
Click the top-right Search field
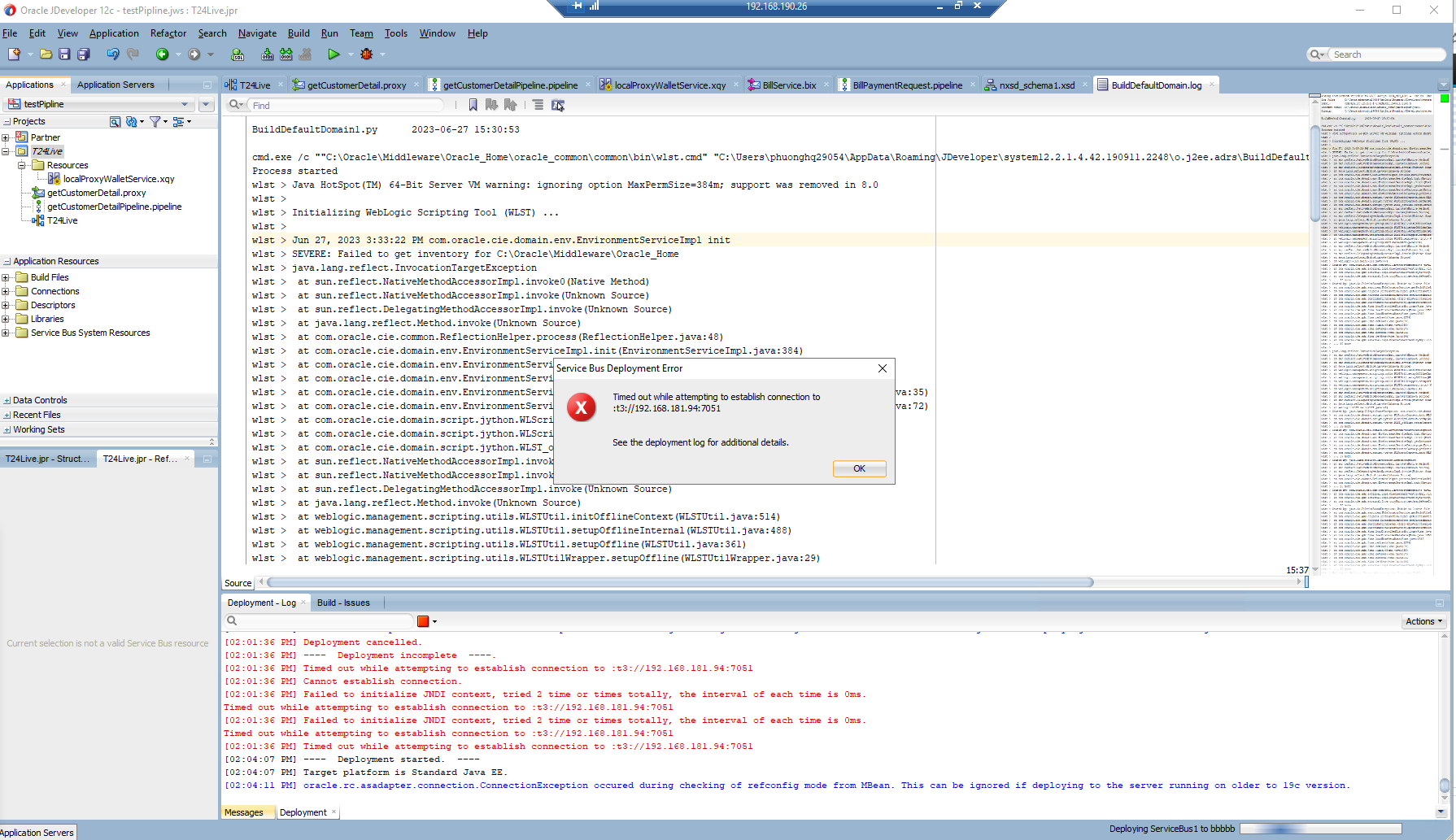pos(1386,54)
